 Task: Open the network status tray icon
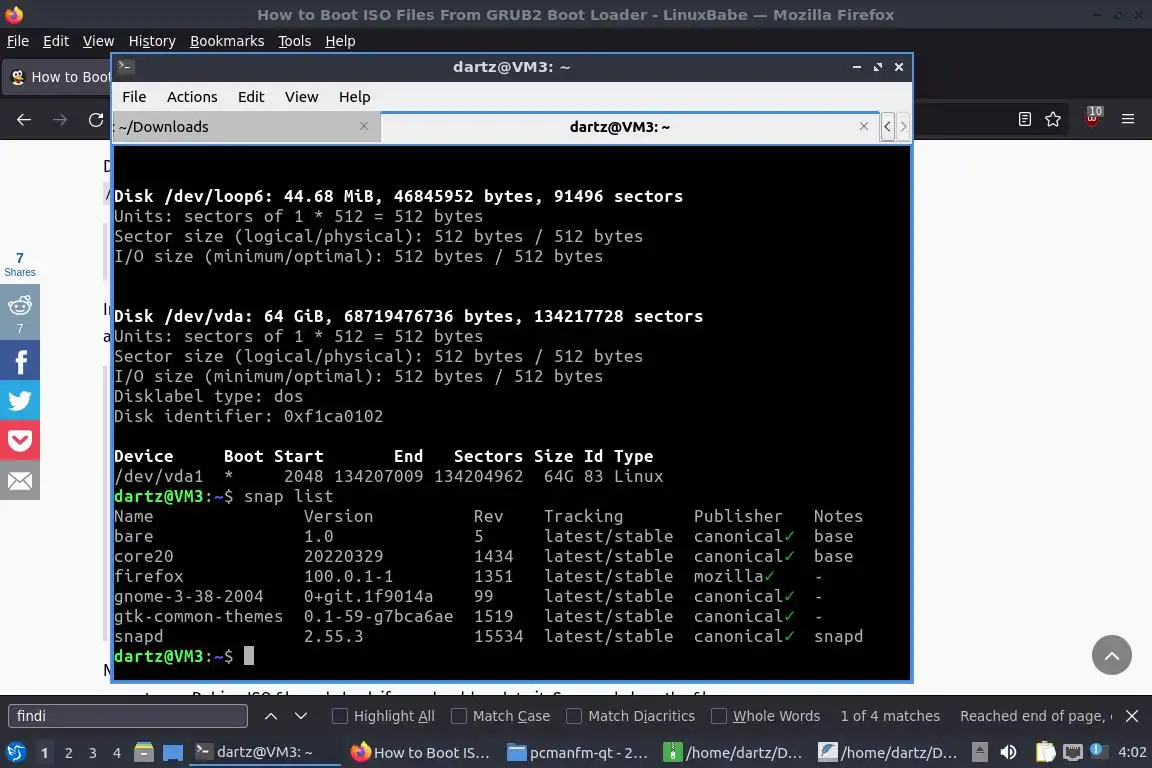(x=1073, y=753)
